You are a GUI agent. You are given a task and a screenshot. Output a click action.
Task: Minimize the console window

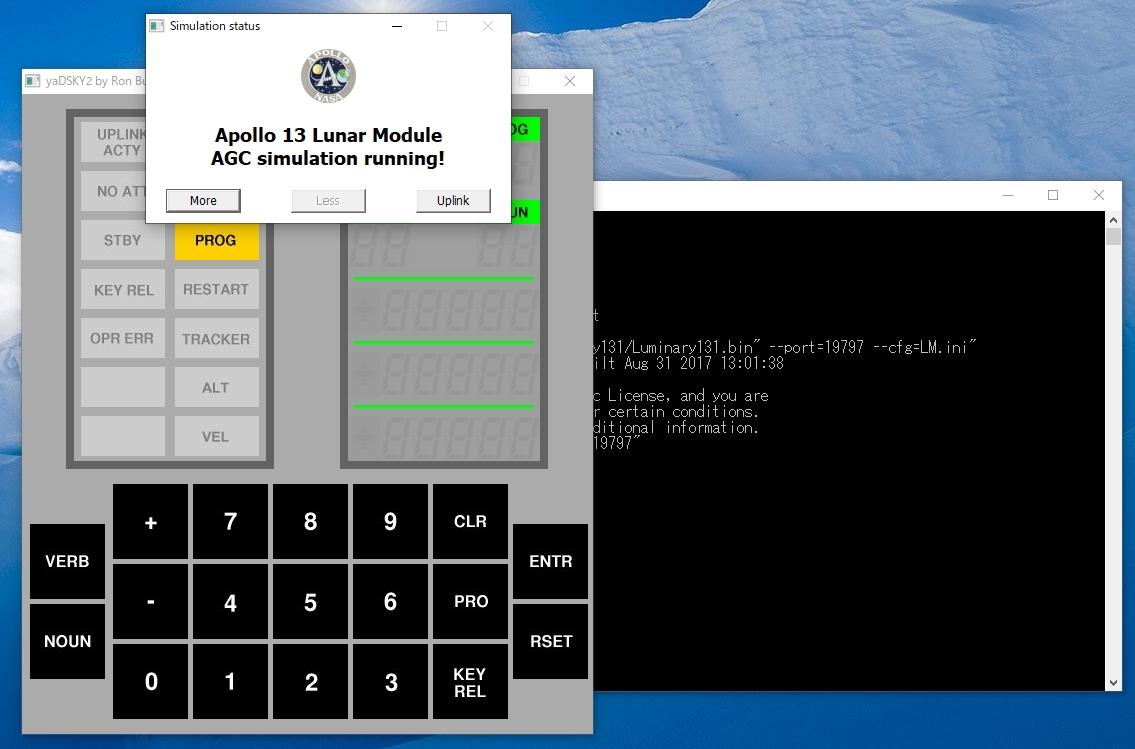pyautogui.click(x=1008, y=195)
